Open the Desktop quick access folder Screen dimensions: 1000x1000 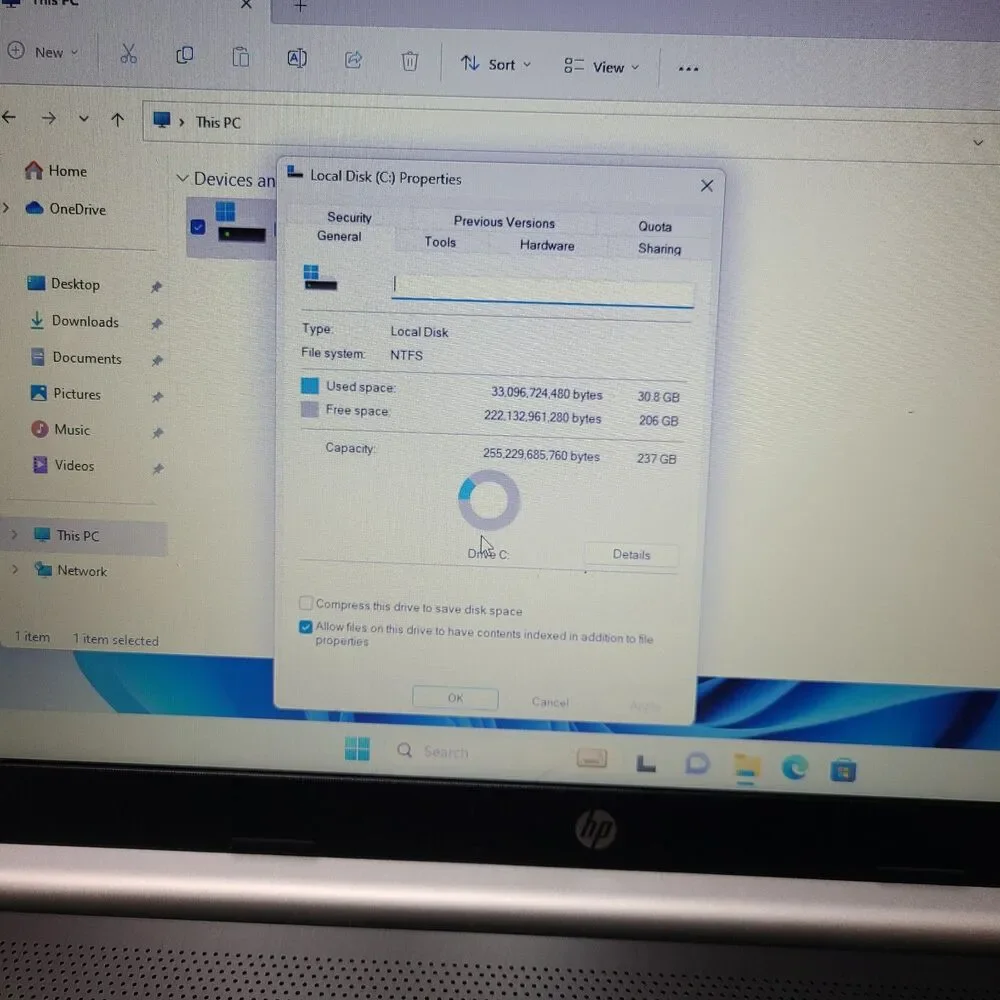tap(64, 284)
